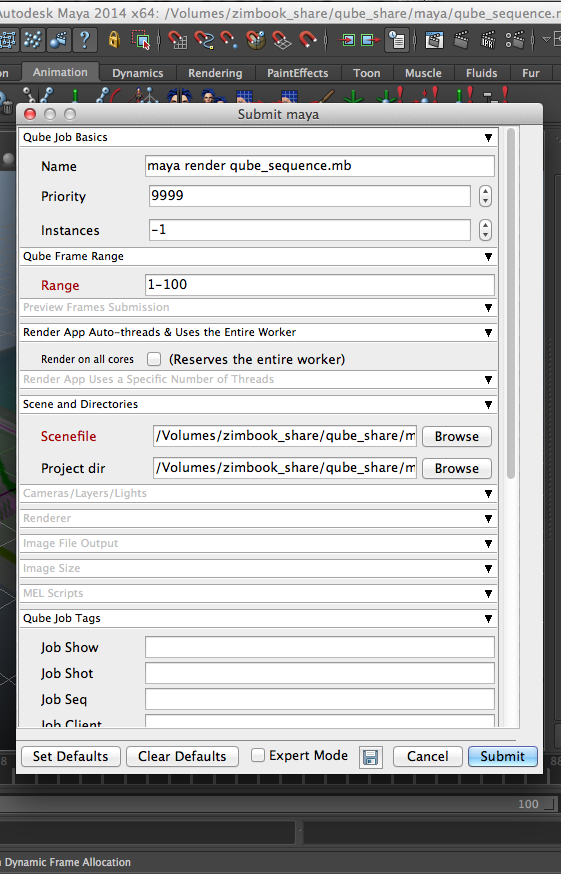
Task: Switch to the Dynamics shelf tab
Action: tap(138, 73)
